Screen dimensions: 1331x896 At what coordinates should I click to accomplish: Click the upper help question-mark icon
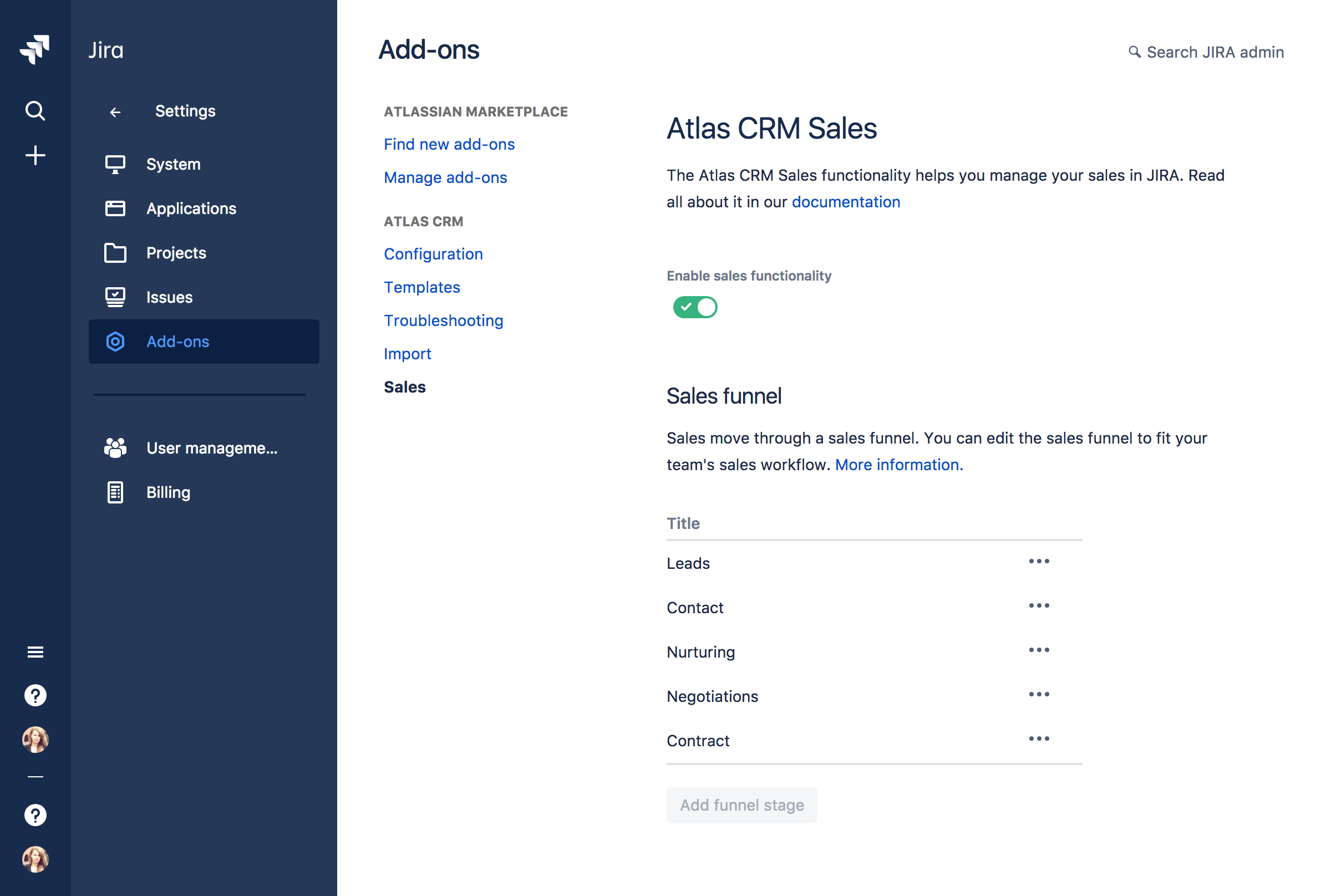click(x=35, y=696)
